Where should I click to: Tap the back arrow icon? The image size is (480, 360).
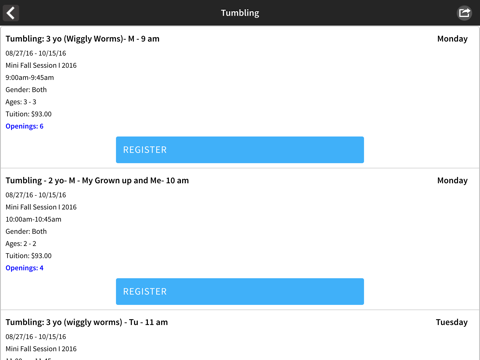pos(11,13)
